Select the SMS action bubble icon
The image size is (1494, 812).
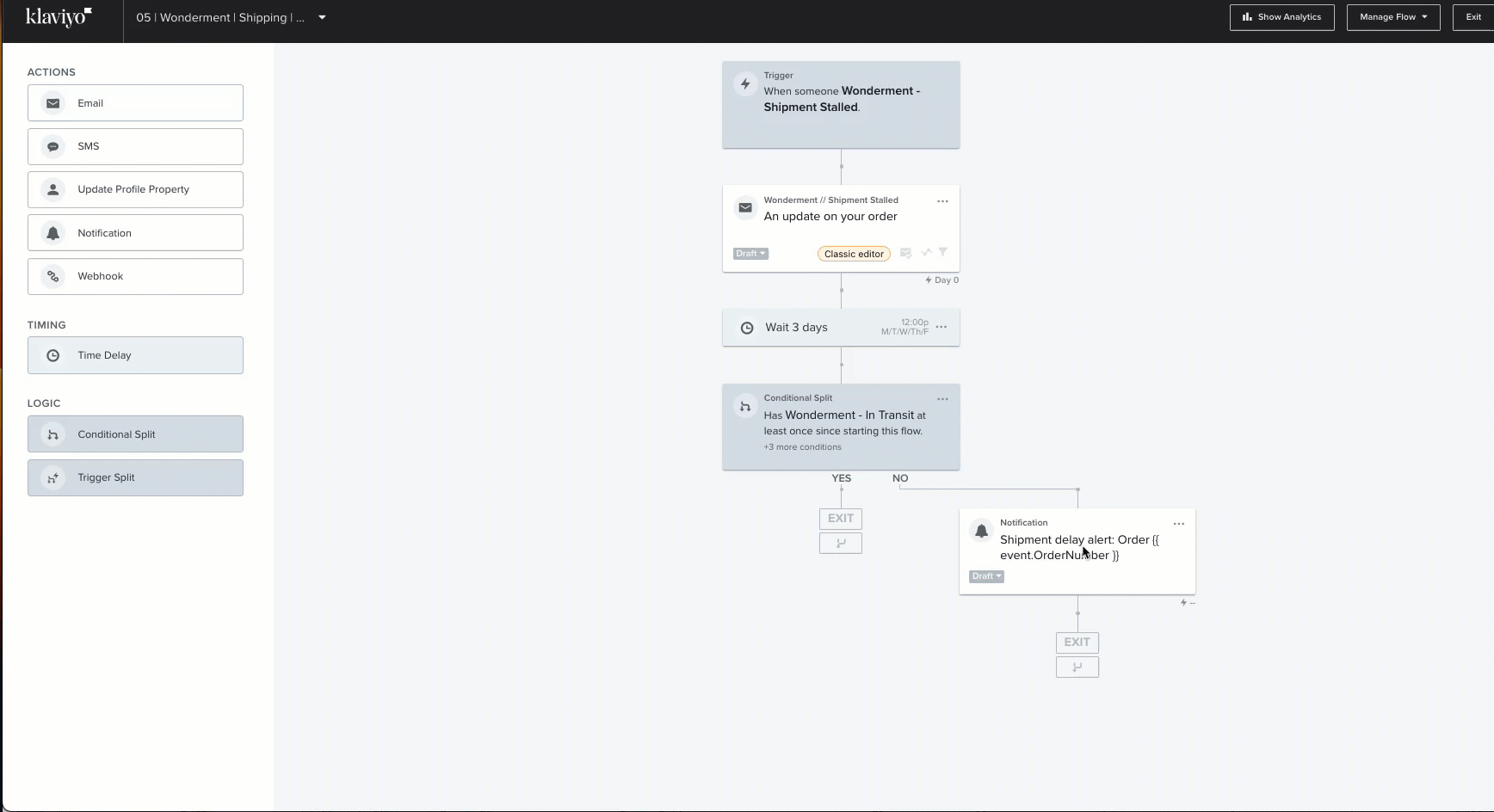(53, 146)
